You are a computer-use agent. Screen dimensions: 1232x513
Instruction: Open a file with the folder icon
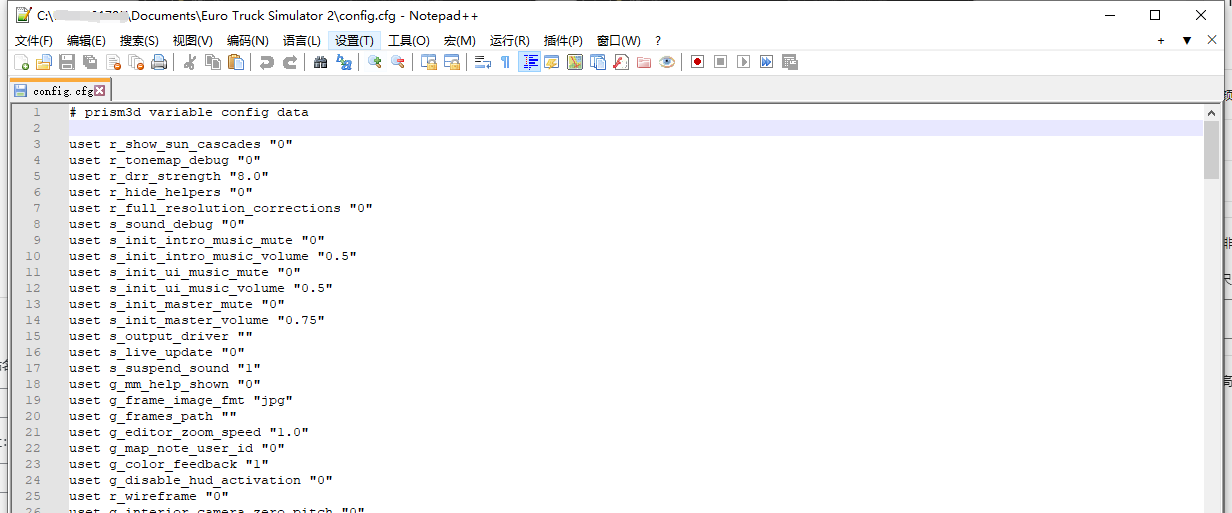coord(43,62)
